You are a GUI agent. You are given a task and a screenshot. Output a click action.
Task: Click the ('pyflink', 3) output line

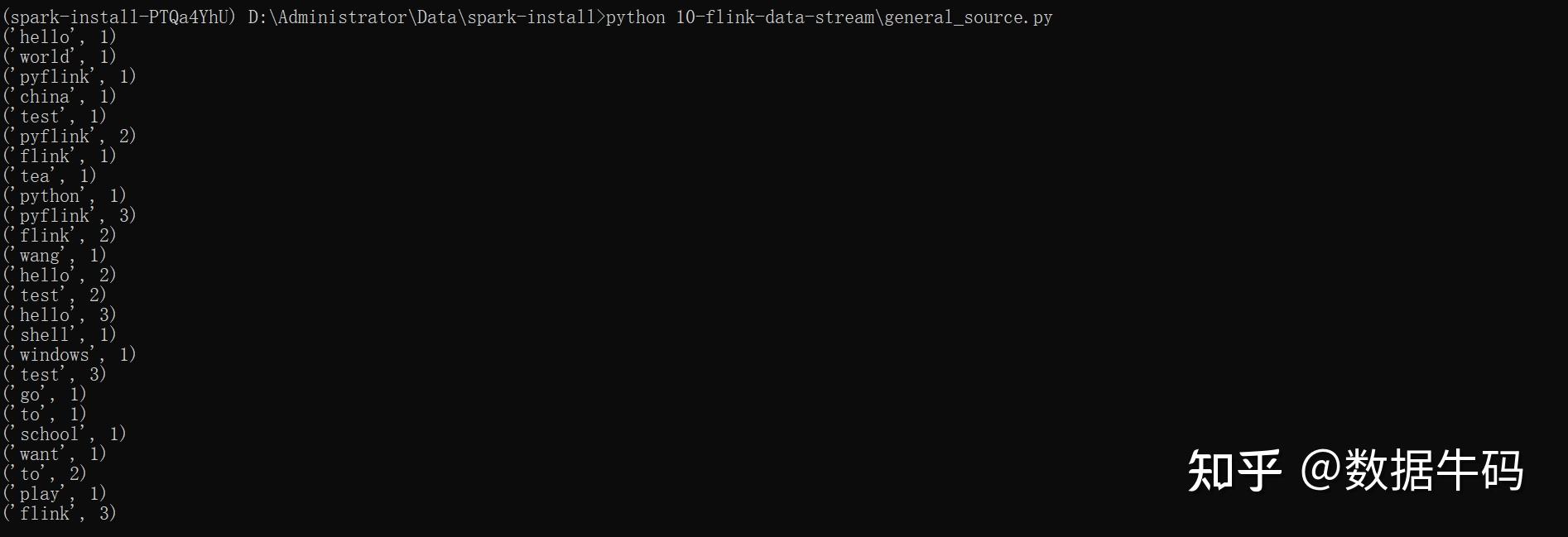[70, 215]
